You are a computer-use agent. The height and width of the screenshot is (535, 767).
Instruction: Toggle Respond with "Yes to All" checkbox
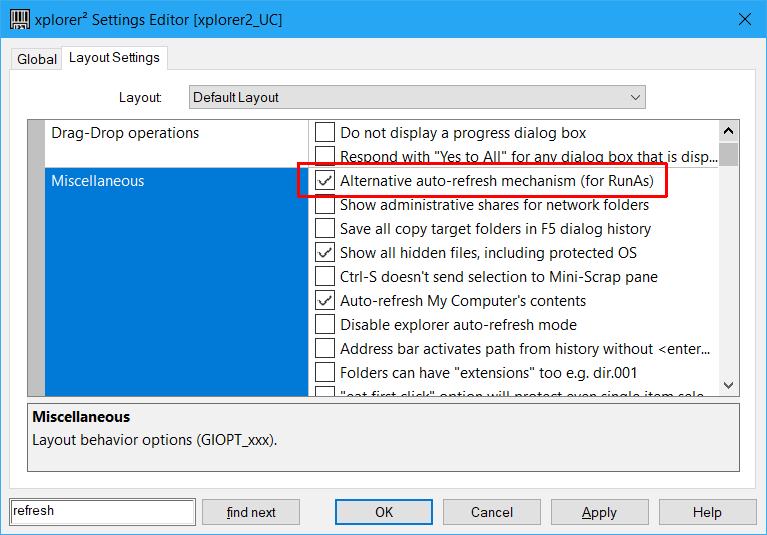[x=325, y=156]
